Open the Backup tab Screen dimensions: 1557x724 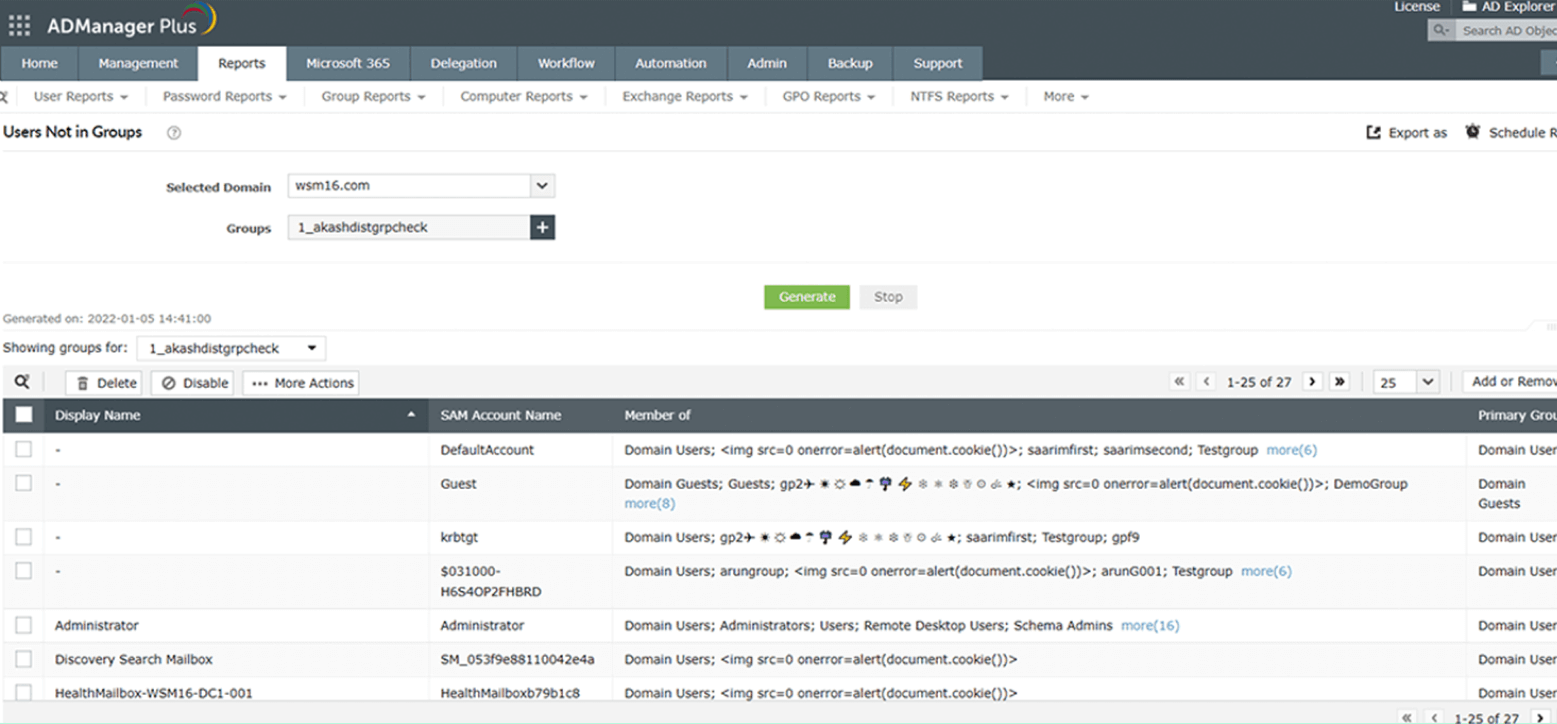(850, 63)
